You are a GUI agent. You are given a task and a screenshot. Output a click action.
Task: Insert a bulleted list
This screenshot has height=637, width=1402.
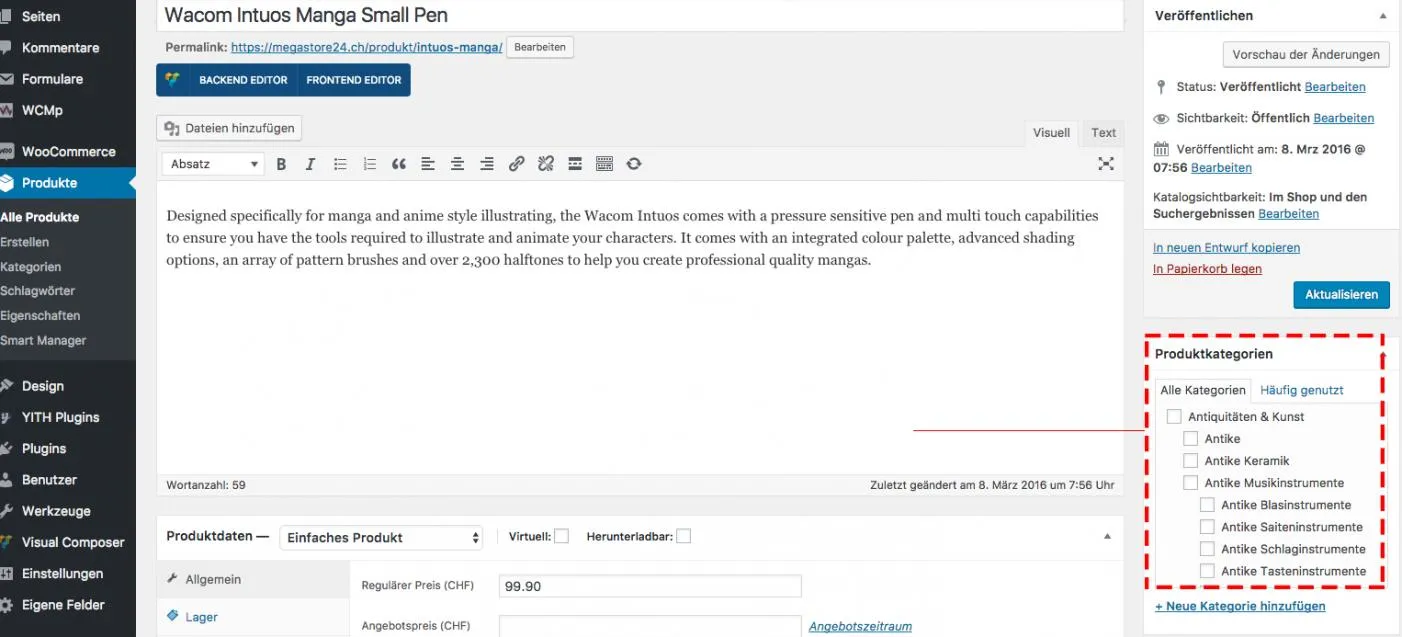(x=340, y=164)
